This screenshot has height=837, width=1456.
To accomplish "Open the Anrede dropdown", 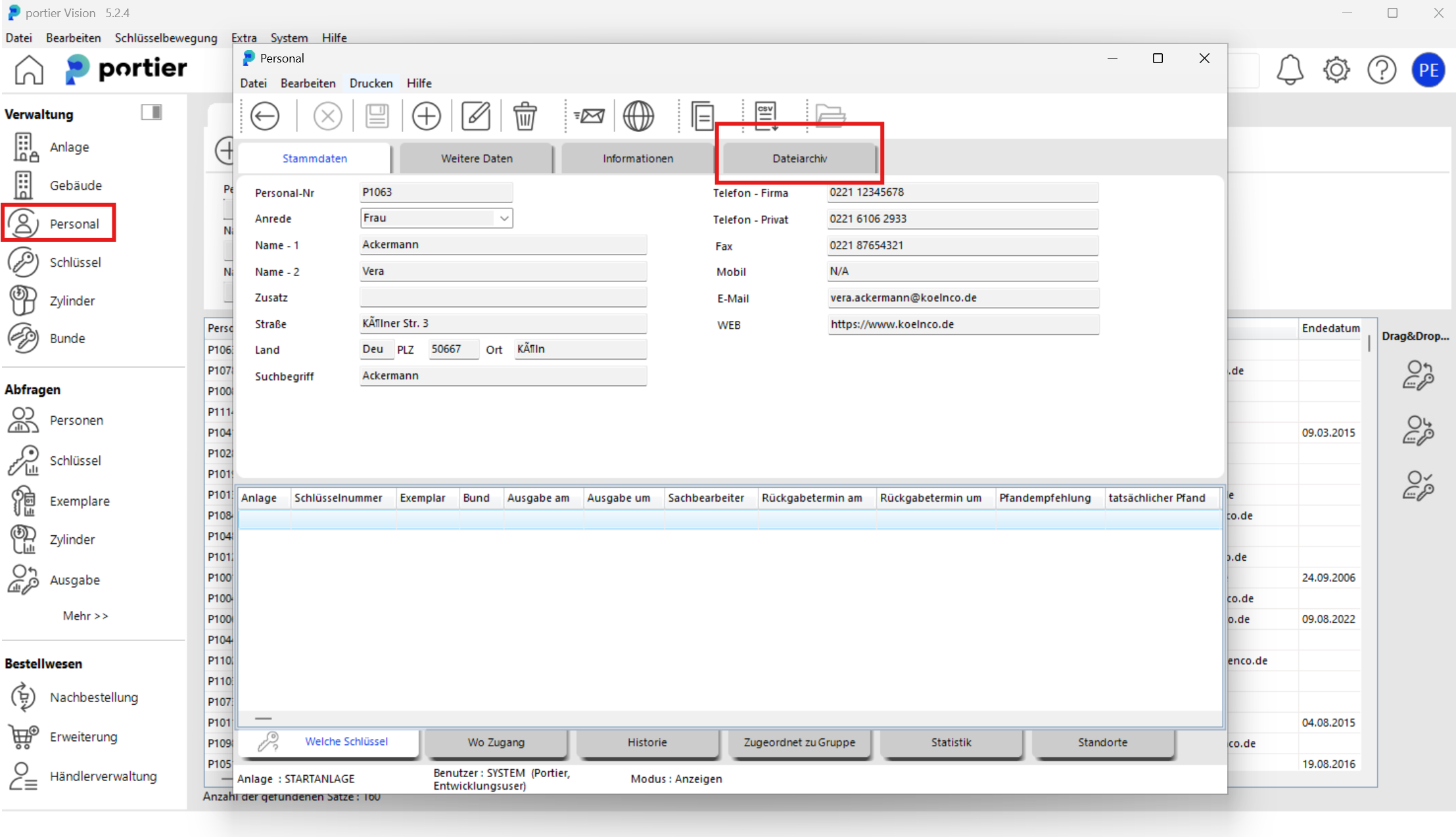I will point(504,218).
